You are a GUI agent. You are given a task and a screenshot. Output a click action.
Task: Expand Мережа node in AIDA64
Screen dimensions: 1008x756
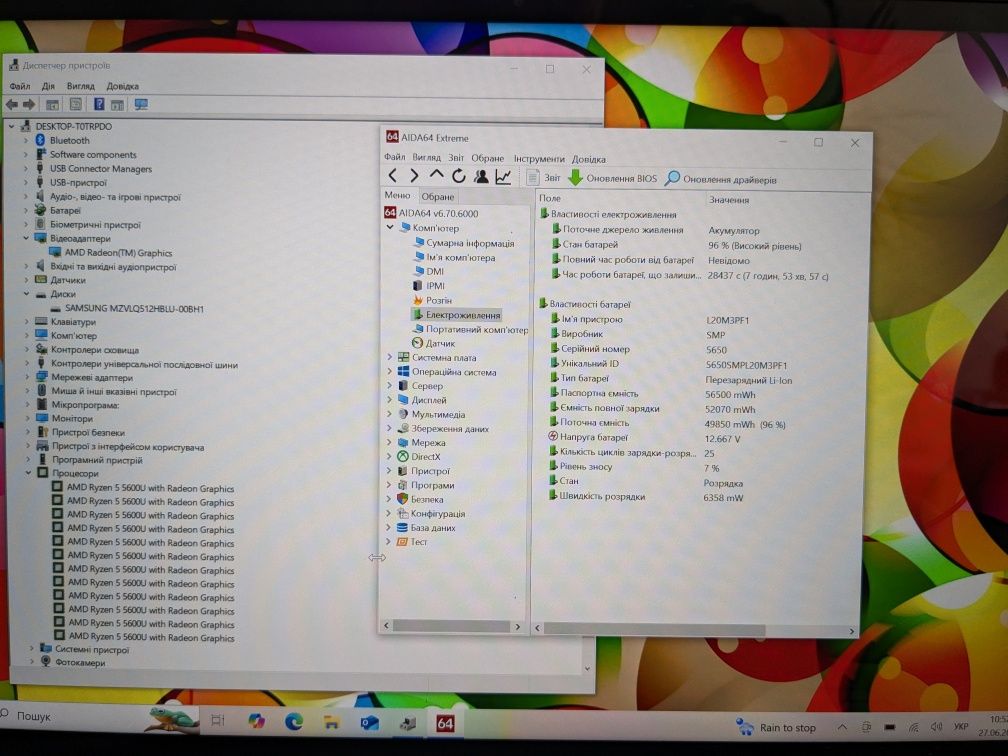point(388,442)
